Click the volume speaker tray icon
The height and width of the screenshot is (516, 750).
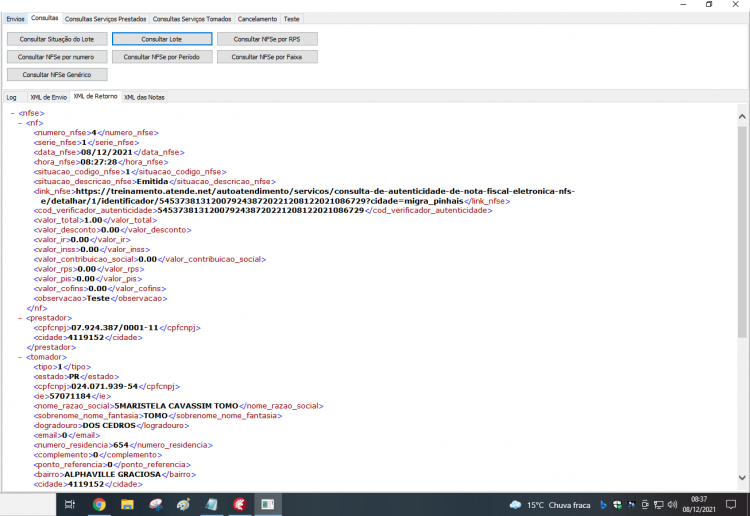673,505
